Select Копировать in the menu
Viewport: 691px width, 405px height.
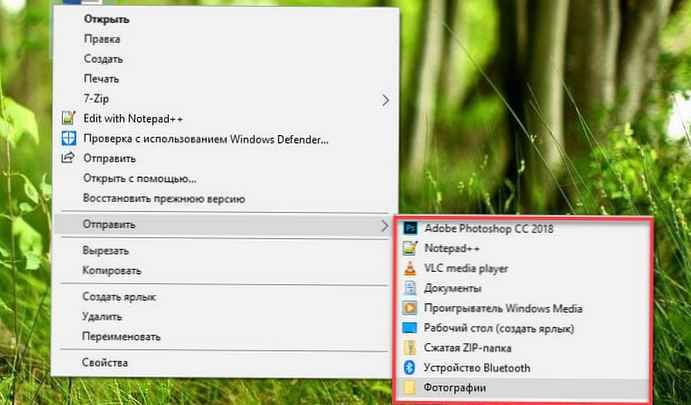click(111, 271)
